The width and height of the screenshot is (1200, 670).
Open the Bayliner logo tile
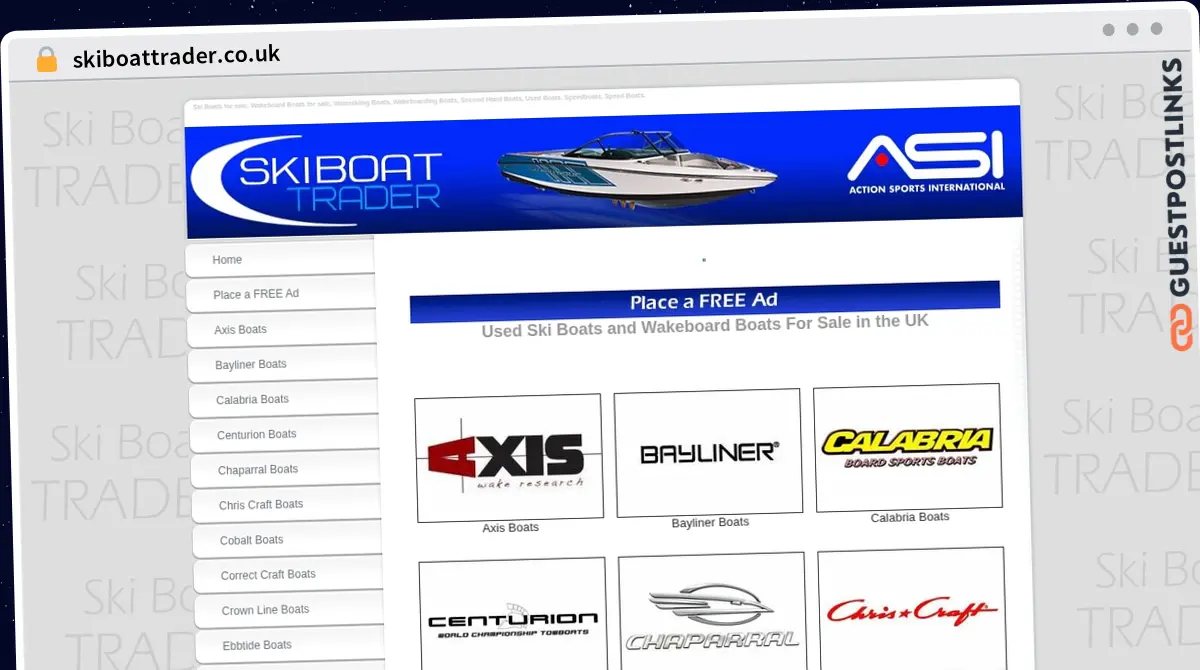[x=708, y=452]
